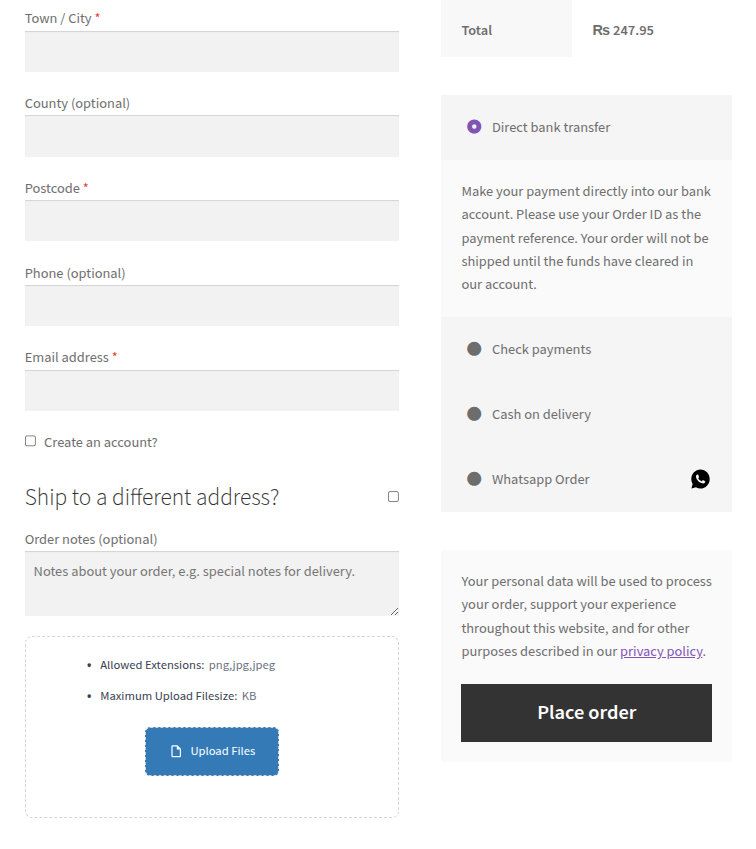Click the WhatsApp logo icon
This screenshot has width=756, height=849.
coord(700,479)
